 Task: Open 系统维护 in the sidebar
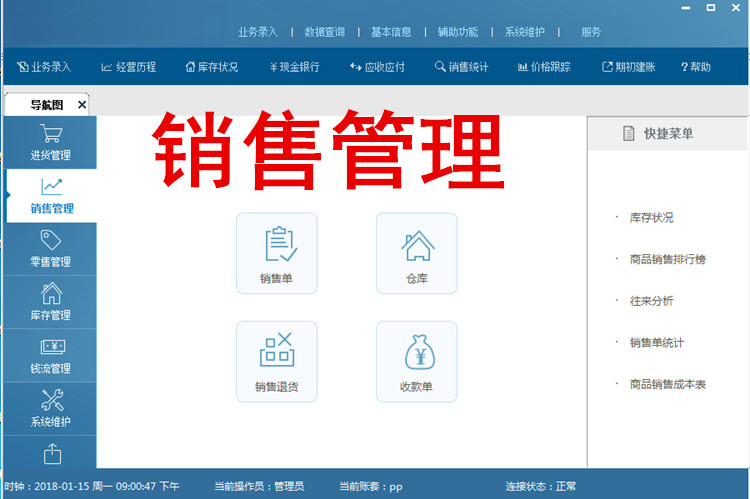coord(51,408)
